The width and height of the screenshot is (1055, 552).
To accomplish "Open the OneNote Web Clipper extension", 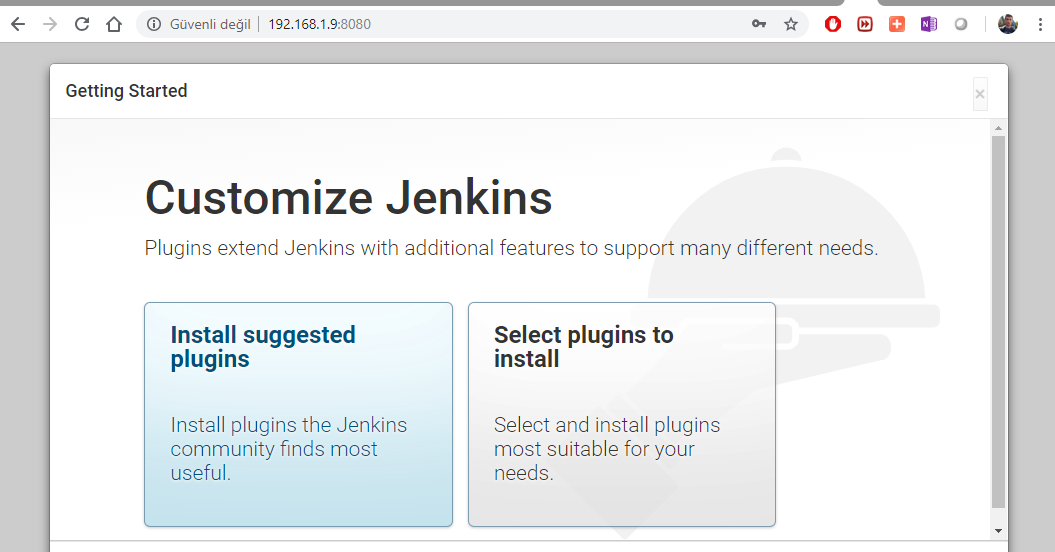I will tap(929, 24).
